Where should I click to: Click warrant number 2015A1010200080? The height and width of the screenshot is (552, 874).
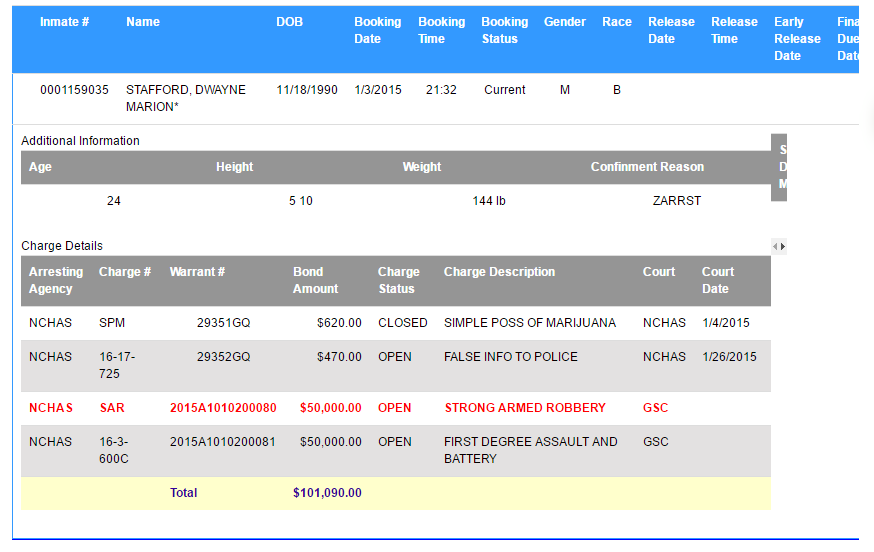[223, 408]
